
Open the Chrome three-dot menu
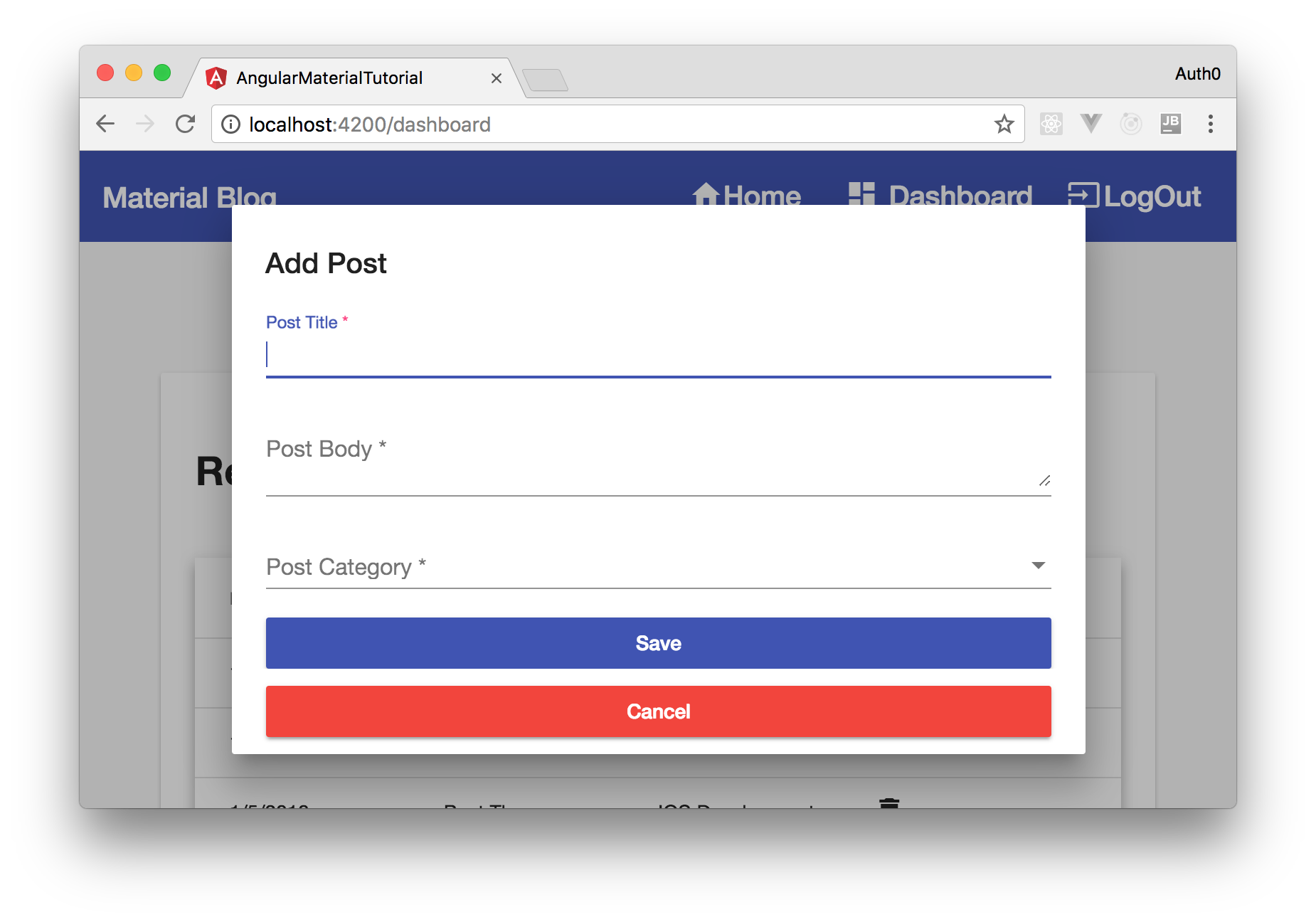(x=1210, y=124)
